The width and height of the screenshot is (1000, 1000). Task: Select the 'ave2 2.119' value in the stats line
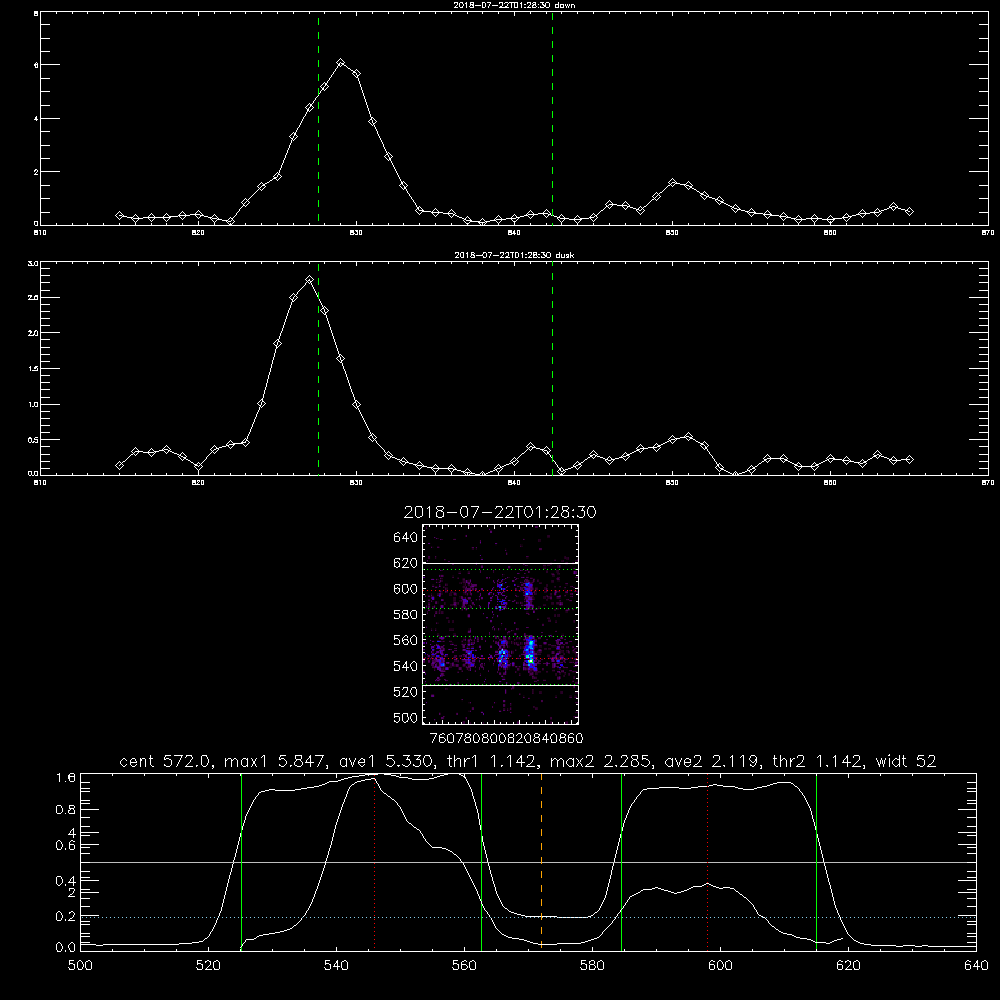pos(713,761)
